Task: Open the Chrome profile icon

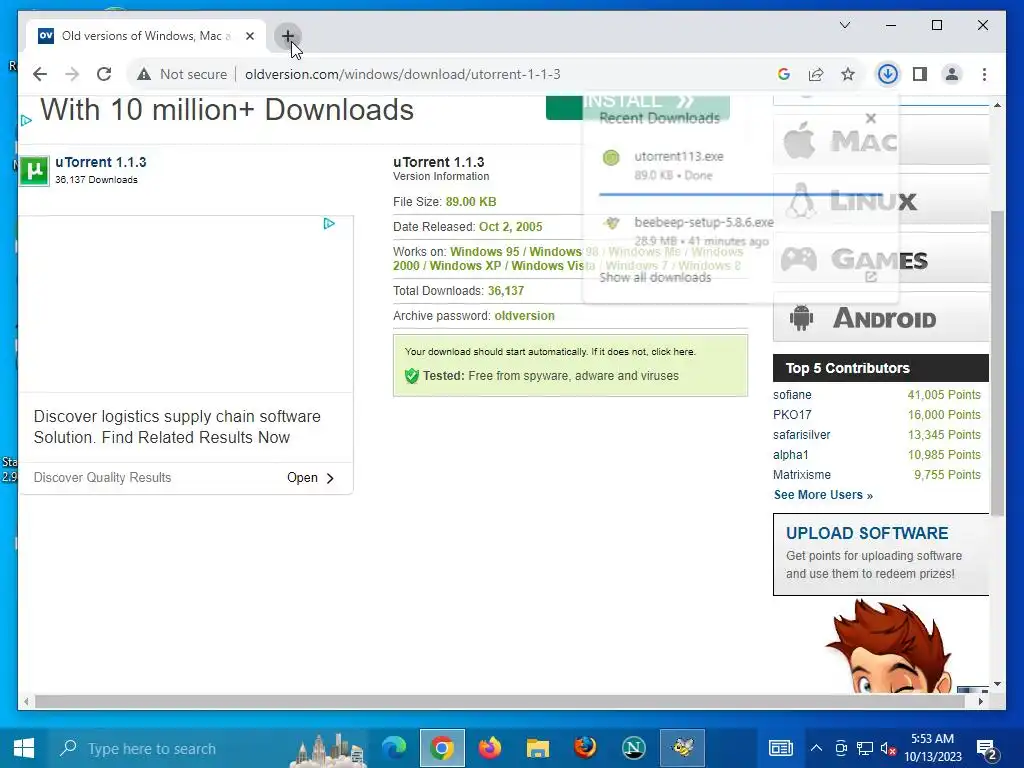Action: (x=952, y=74)
